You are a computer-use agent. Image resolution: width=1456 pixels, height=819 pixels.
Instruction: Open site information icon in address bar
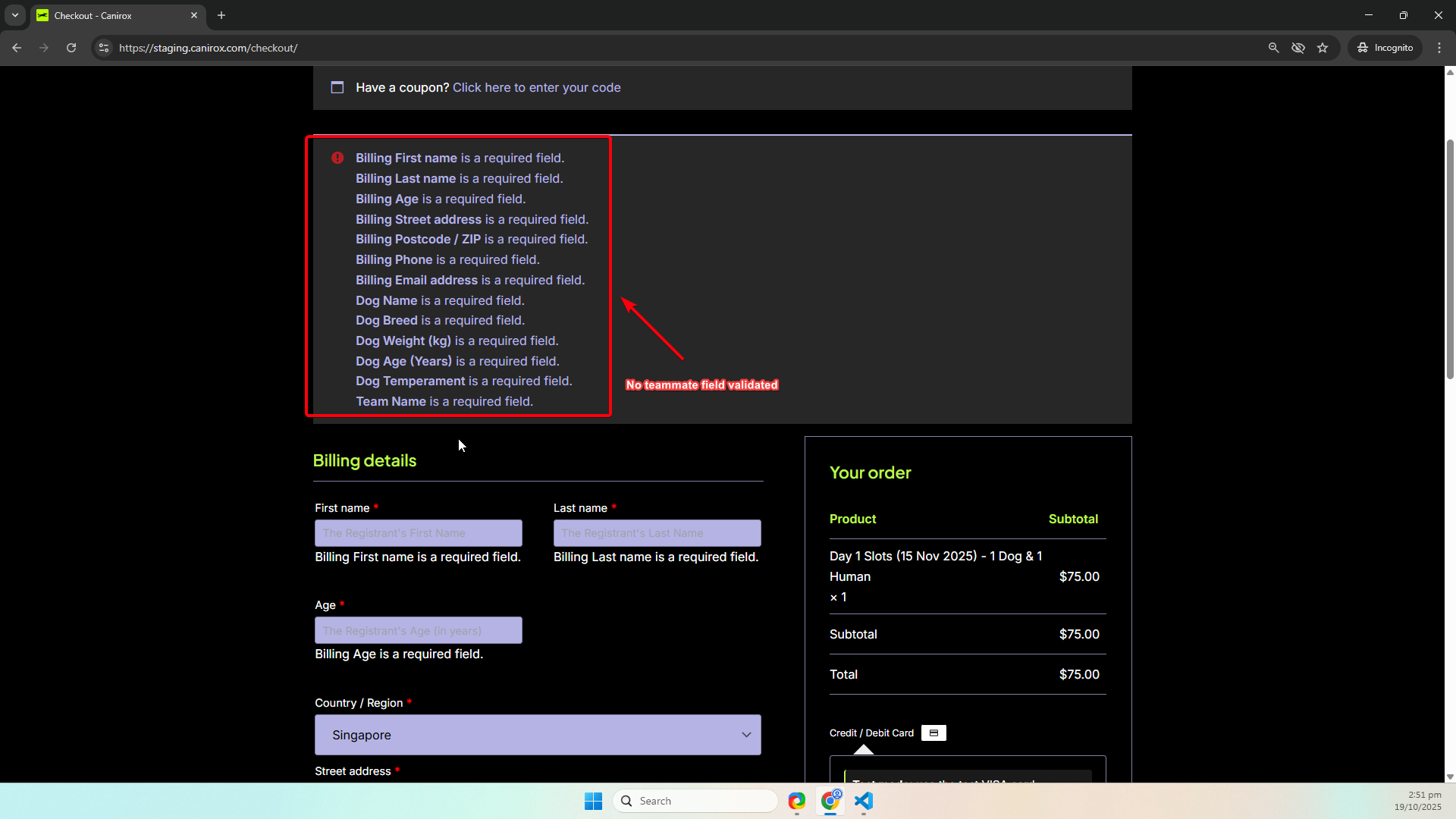point(104,48)
